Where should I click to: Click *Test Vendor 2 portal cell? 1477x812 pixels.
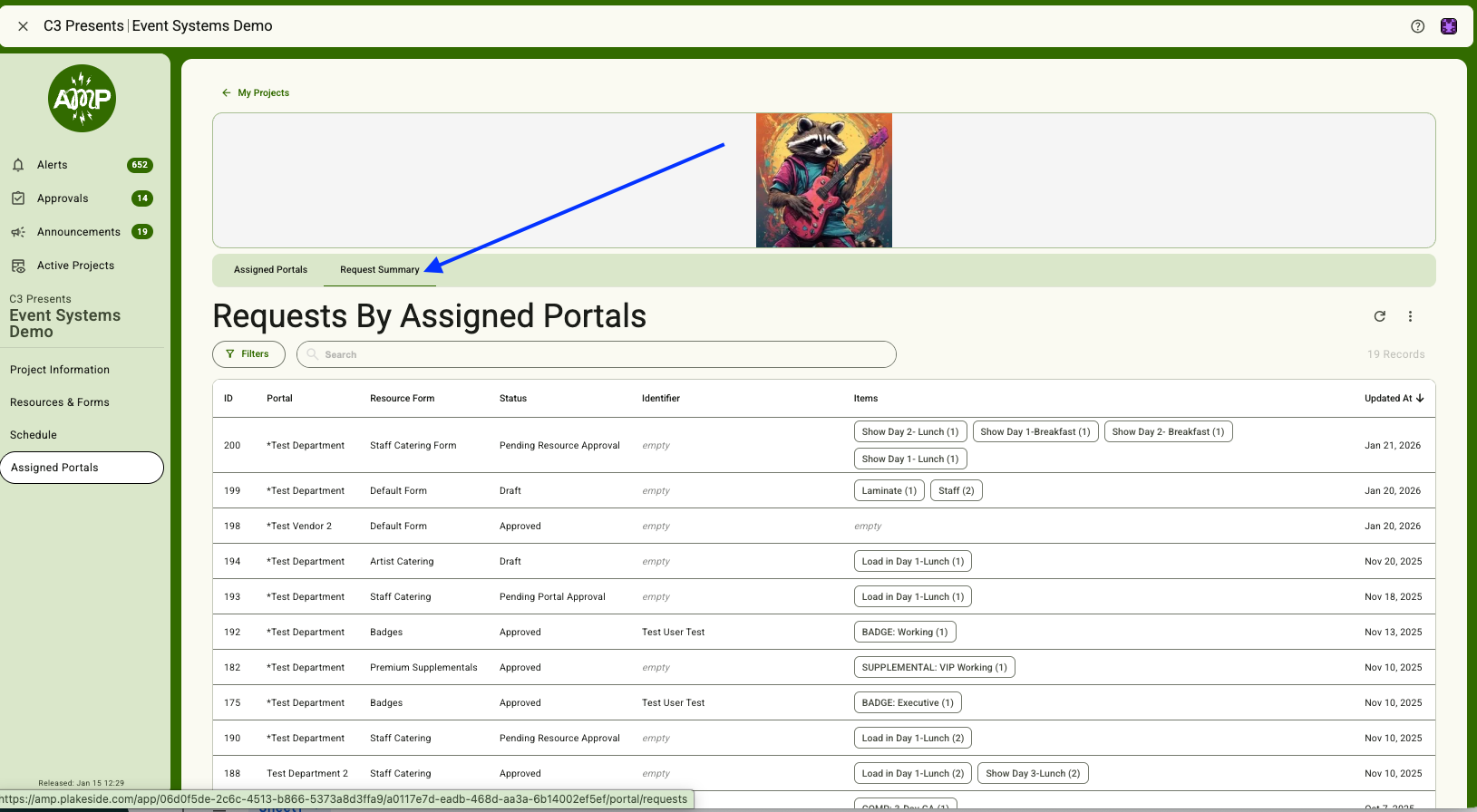pyautogui.click(x=299, y=527)
